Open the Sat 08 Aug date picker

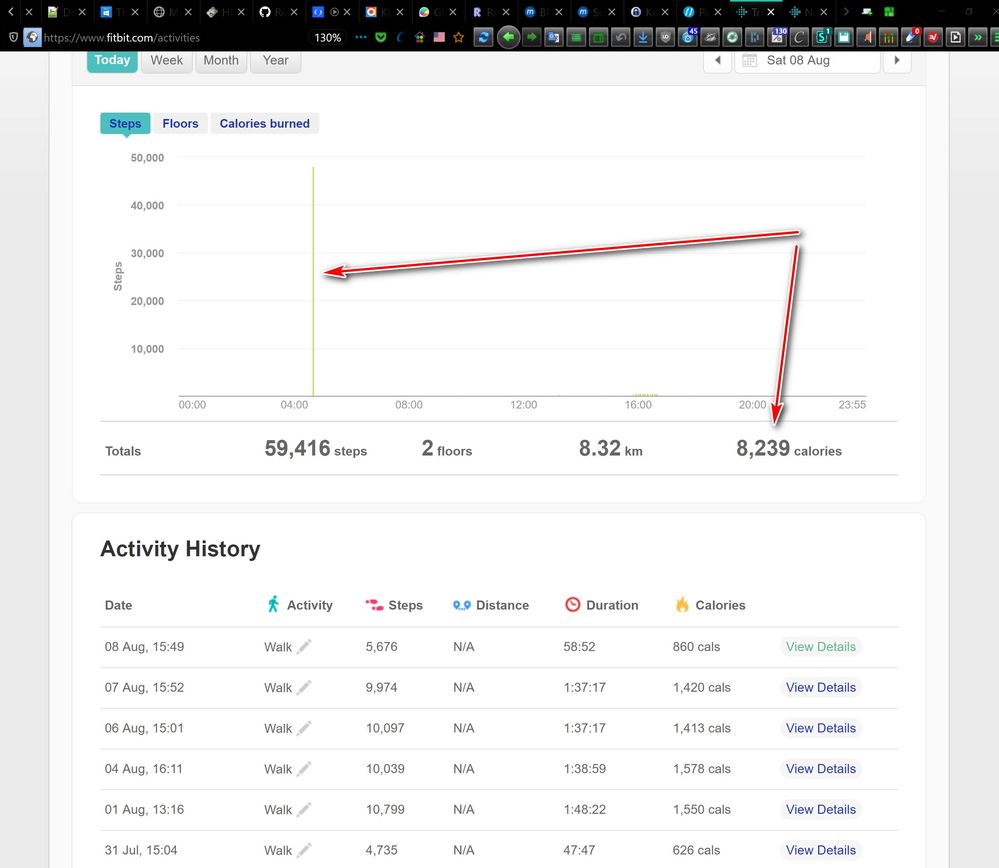(807, 61)
